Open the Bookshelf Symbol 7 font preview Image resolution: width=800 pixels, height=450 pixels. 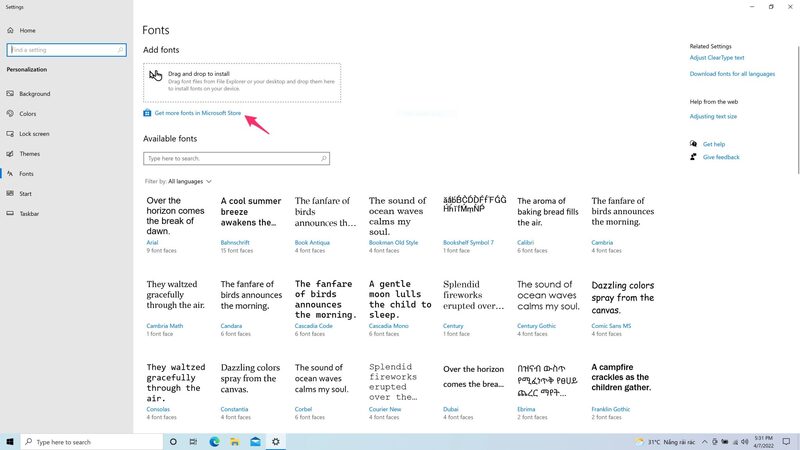point(473,224)
